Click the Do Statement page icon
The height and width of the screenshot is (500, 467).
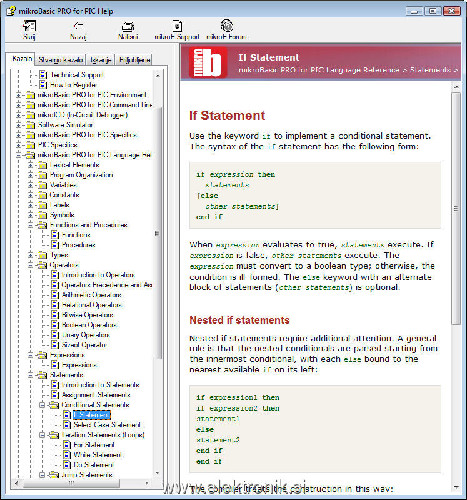[67, 465]
